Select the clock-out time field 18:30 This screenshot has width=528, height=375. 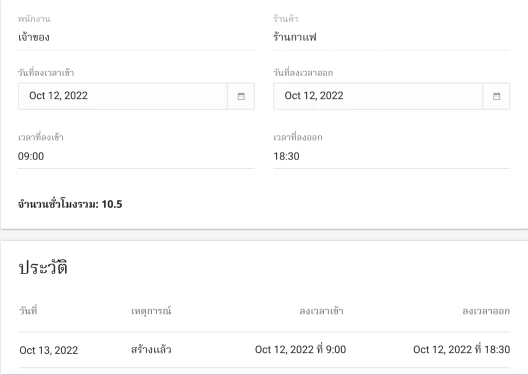392,157
